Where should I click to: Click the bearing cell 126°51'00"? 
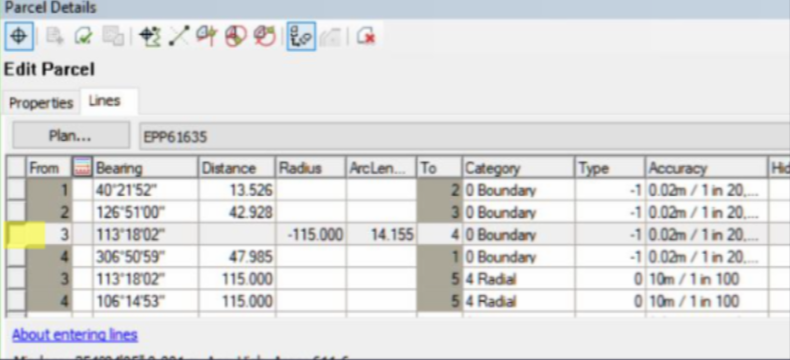pos(145,212)
